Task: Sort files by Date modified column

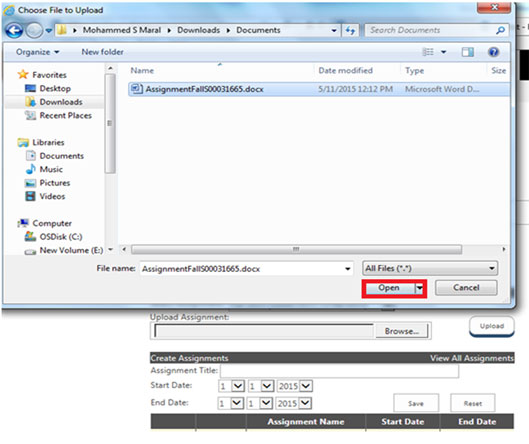Action: click(x=345, y=71)
